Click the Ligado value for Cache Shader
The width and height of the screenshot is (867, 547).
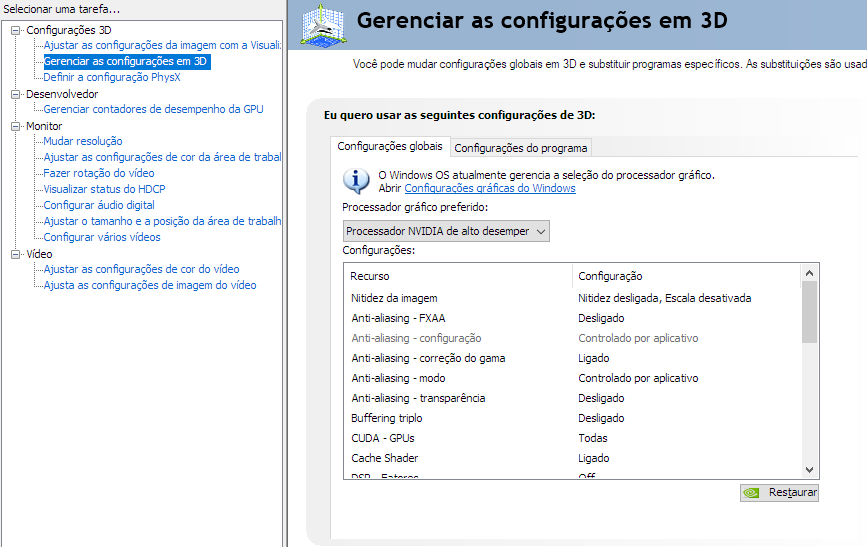pyautogui.click(x=594, y=458)
